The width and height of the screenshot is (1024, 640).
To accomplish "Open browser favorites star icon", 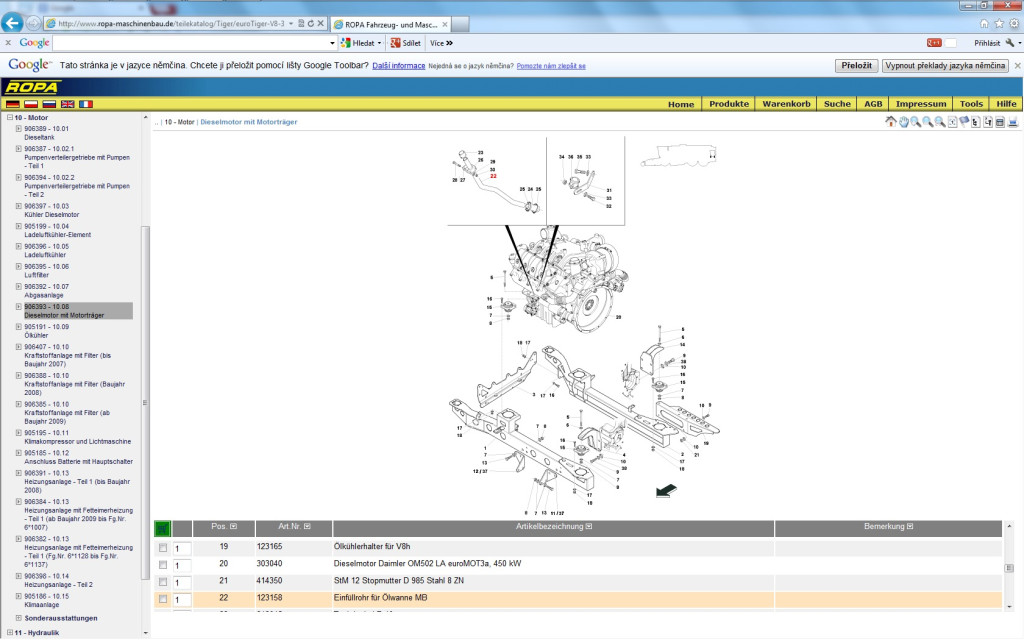I will 999,24.
